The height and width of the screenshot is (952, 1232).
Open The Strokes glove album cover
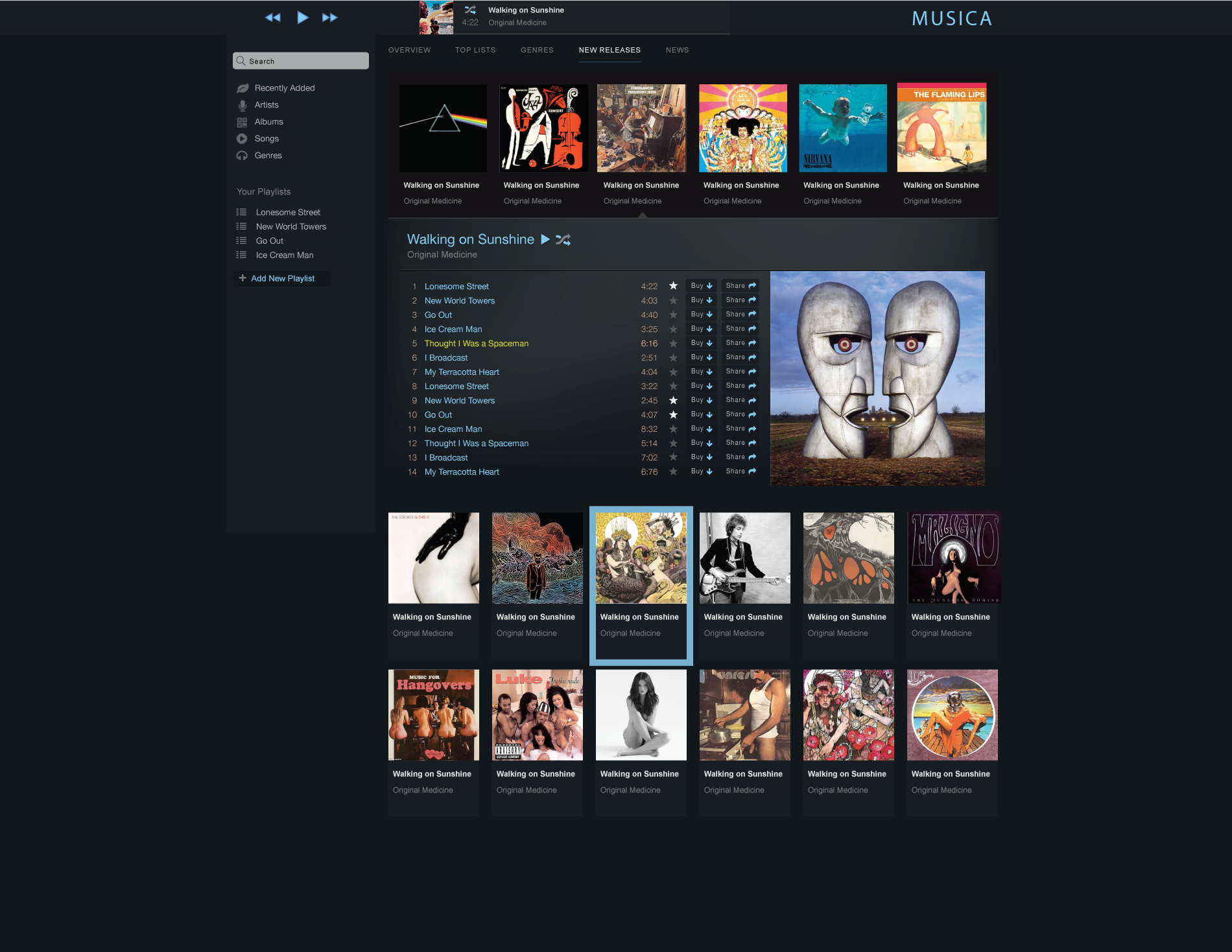[x=434, y=558]
